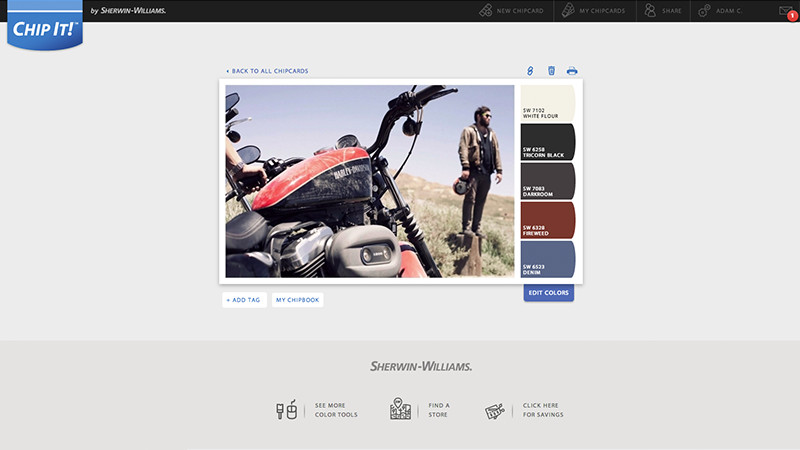Select the Share menu label
The width and height of the screenshot is (800, 450).
pyautogui.click(x=671, y=11)
